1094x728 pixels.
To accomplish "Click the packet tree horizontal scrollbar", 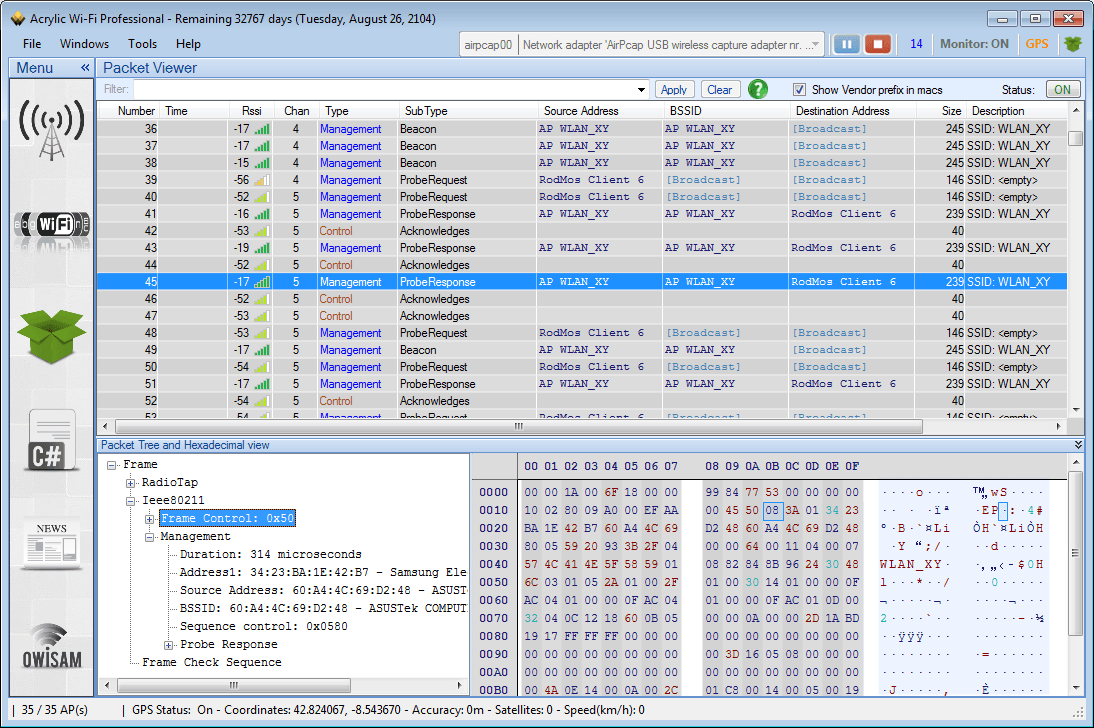I will click(x=234, y=685).
